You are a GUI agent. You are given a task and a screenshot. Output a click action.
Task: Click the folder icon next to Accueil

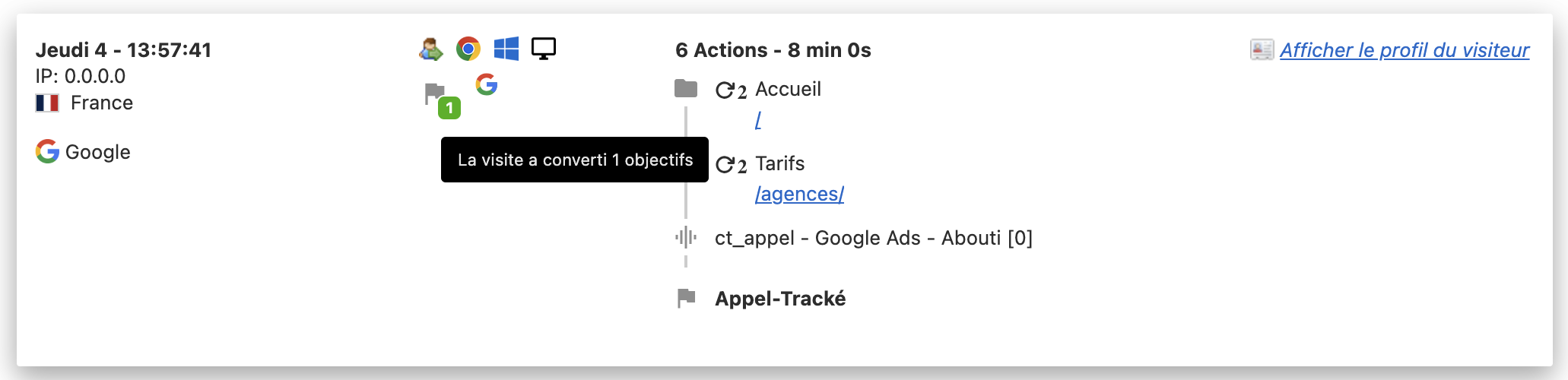coord(686,89)
